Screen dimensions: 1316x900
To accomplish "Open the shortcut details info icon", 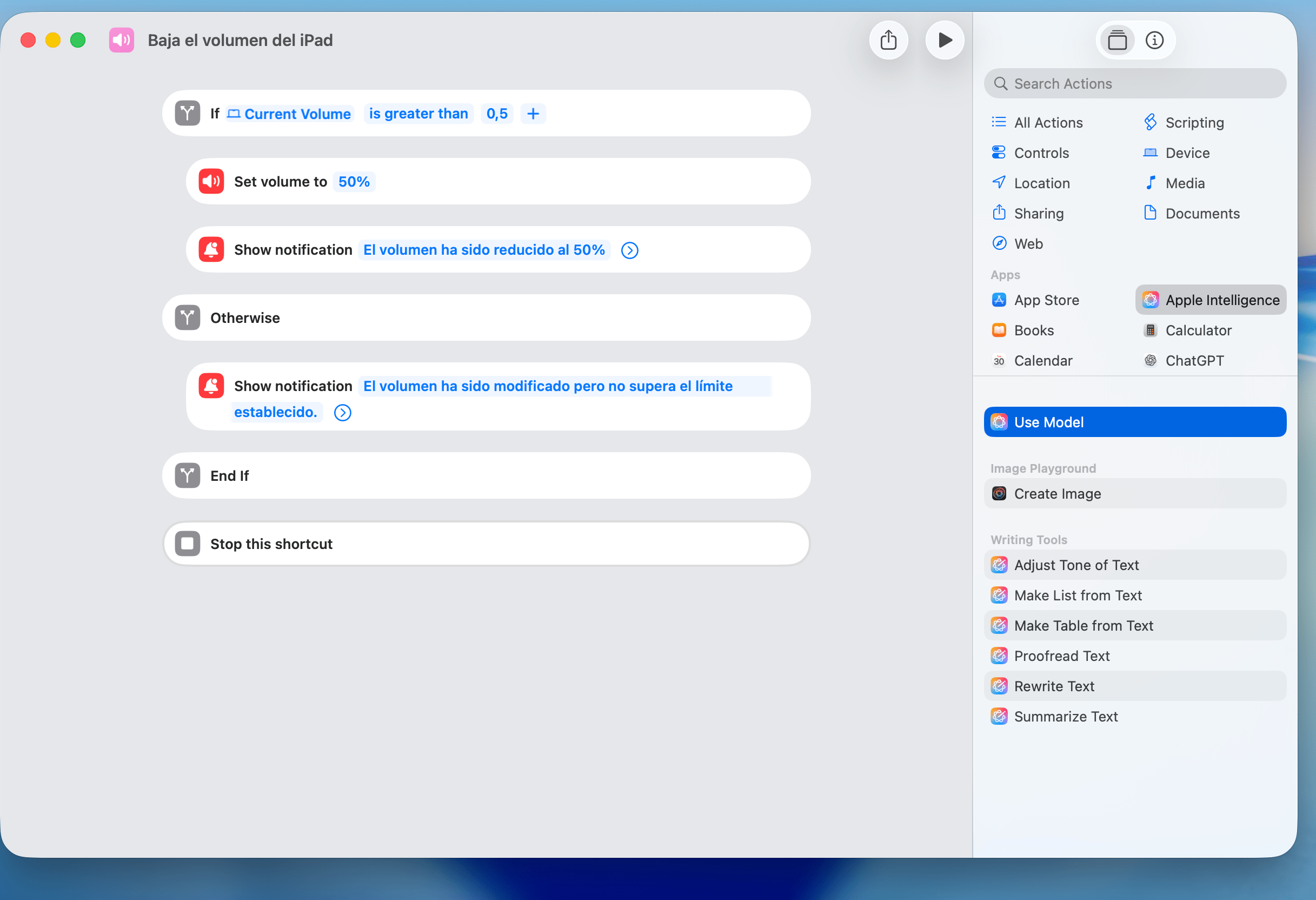I will coord(1154,40).
